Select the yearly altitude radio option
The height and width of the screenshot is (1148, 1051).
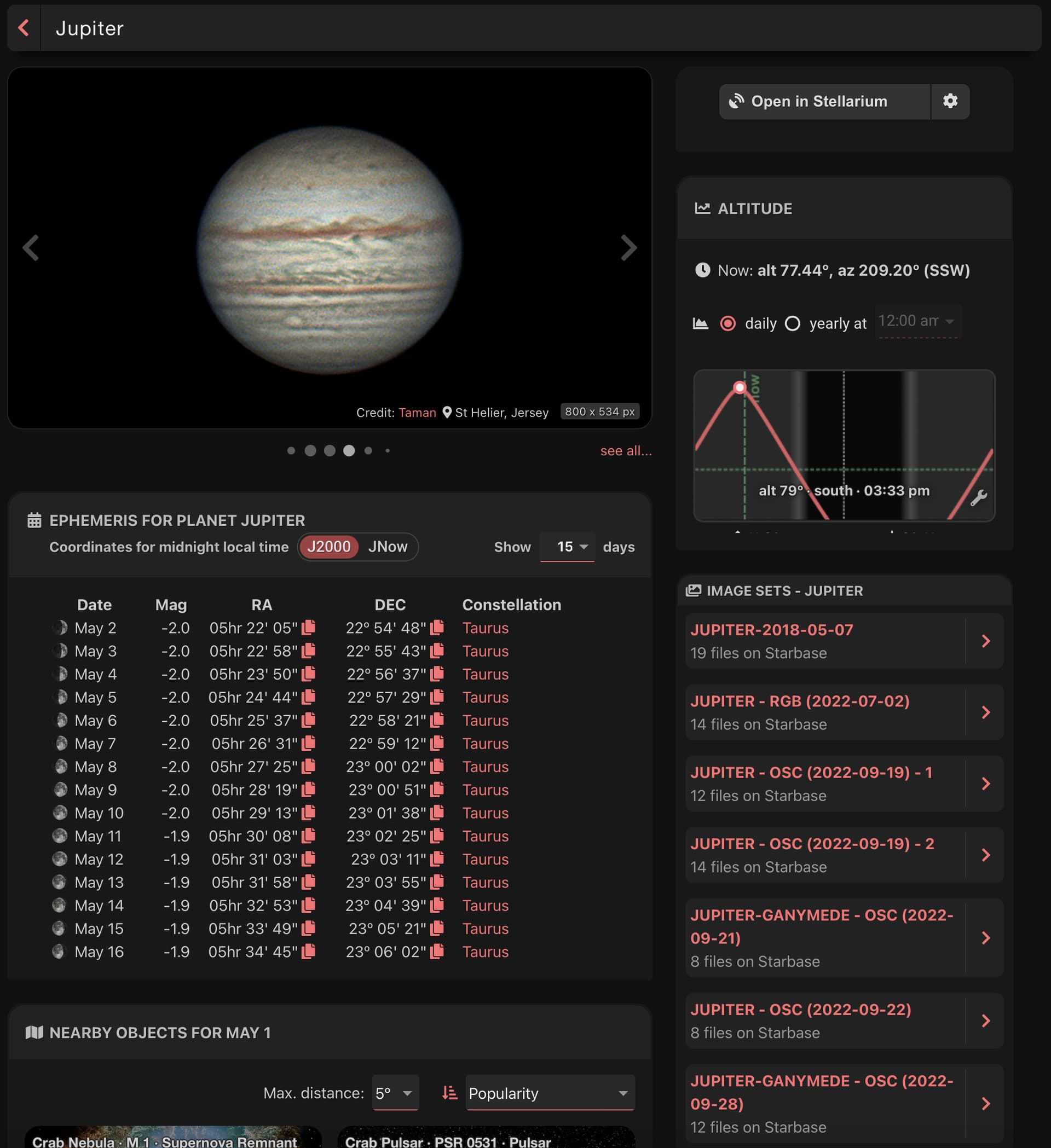click(x=793, y=323)
